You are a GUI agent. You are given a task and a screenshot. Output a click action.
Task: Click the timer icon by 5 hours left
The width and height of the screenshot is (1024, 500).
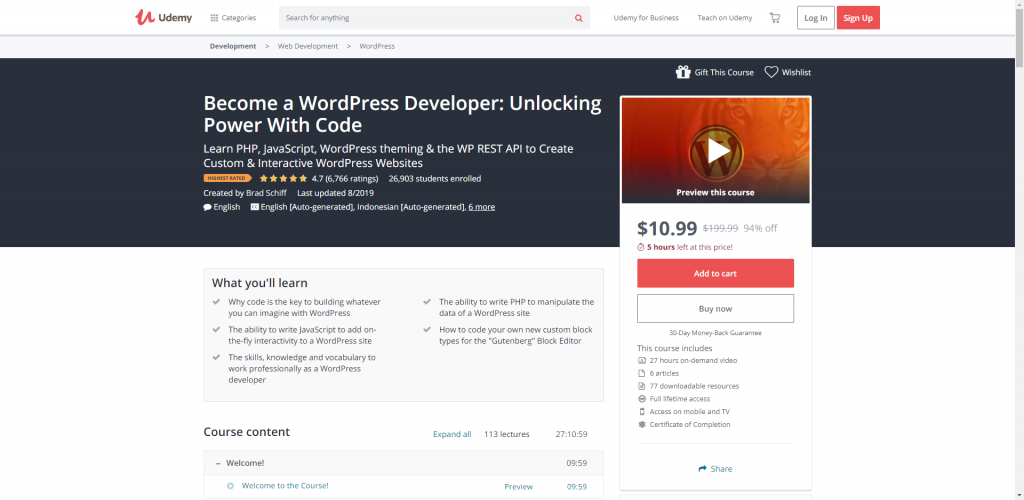click(641, 247)
